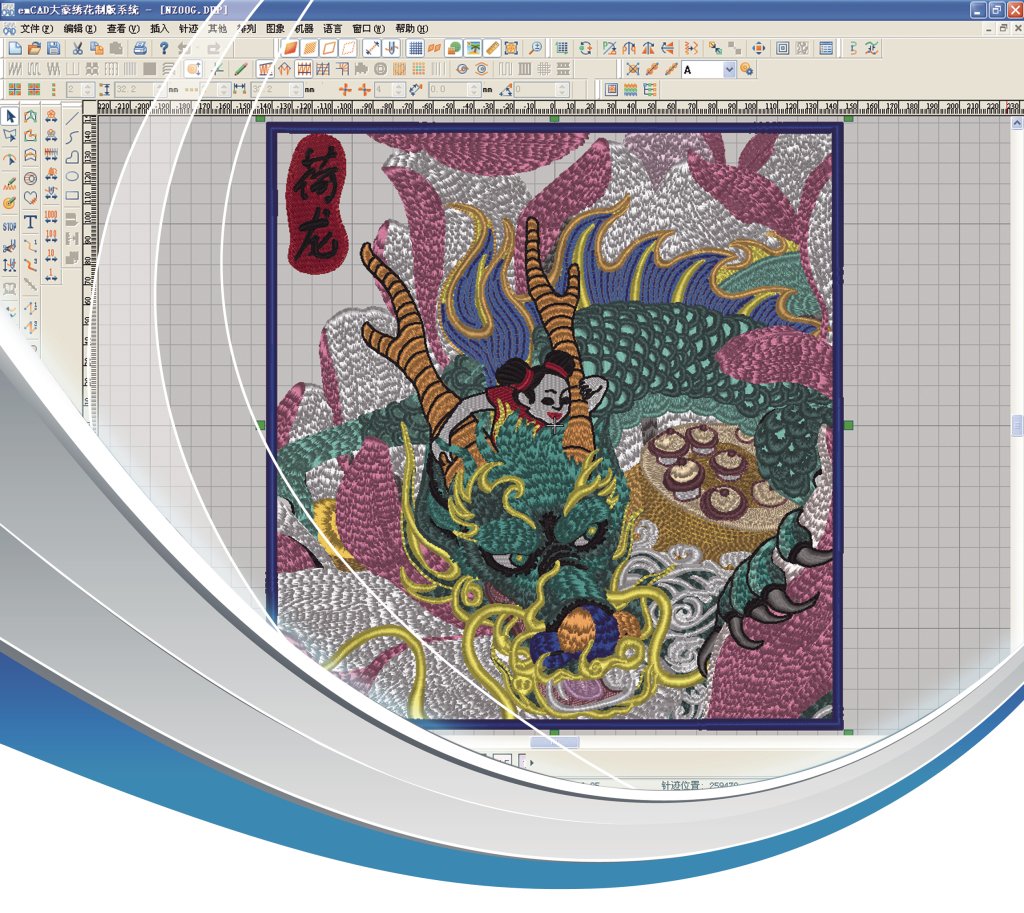The width and height of the screenshot is (1024, 913).
Task: Select the straight line drawing tool
Action: coord(72,118)
